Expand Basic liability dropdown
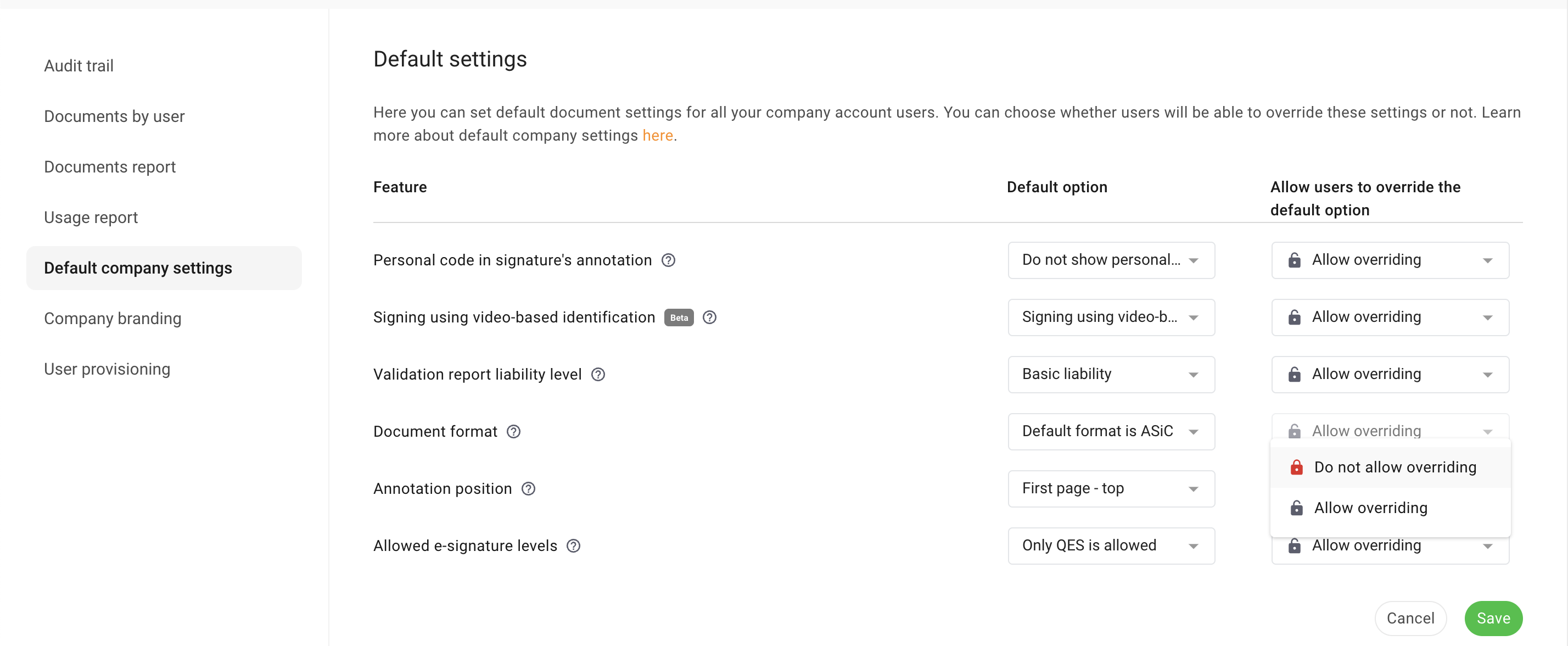Viewport: 1568px width, 646px height. tap(1111, 375)
